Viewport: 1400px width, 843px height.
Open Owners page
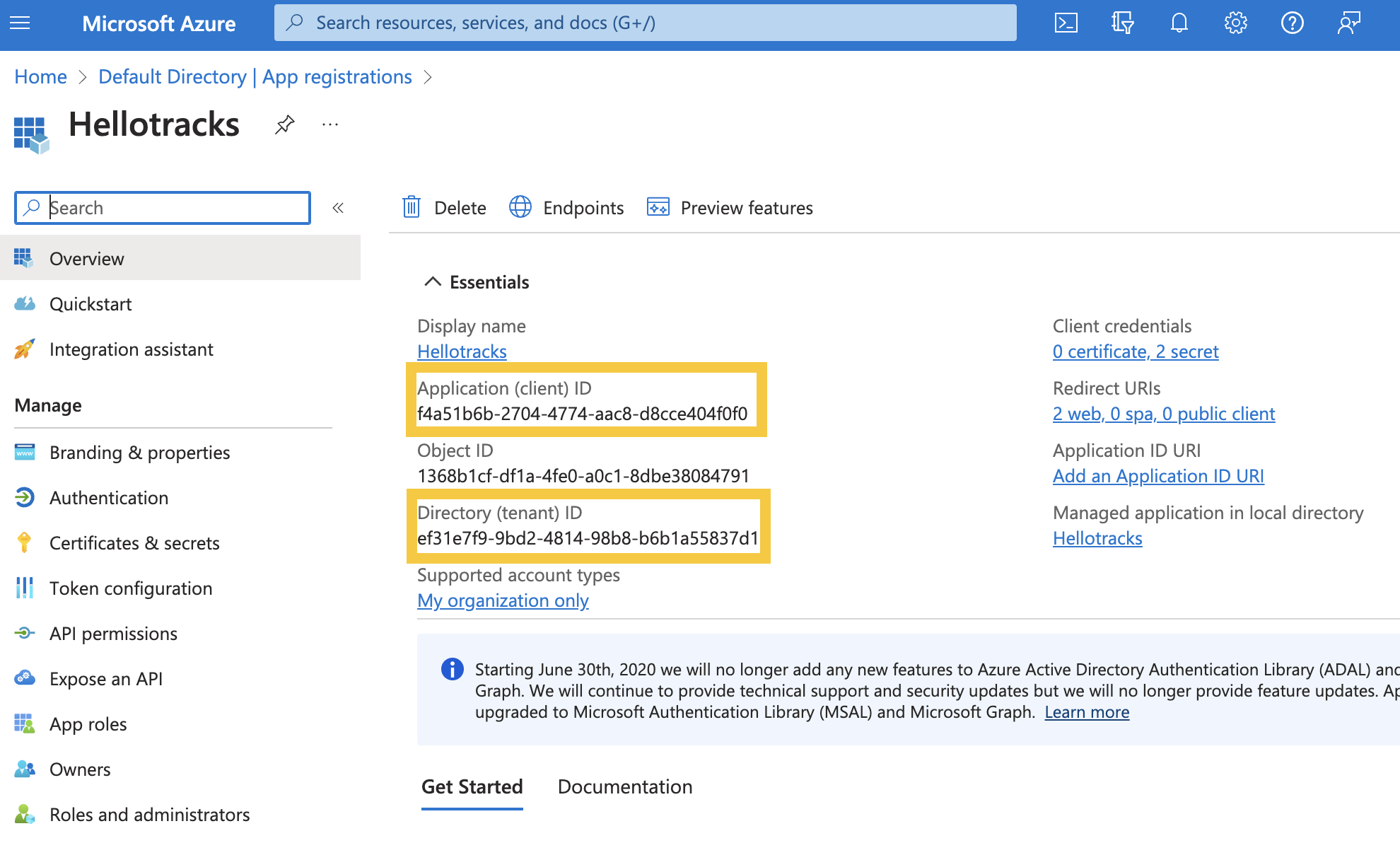coord(80,769)
